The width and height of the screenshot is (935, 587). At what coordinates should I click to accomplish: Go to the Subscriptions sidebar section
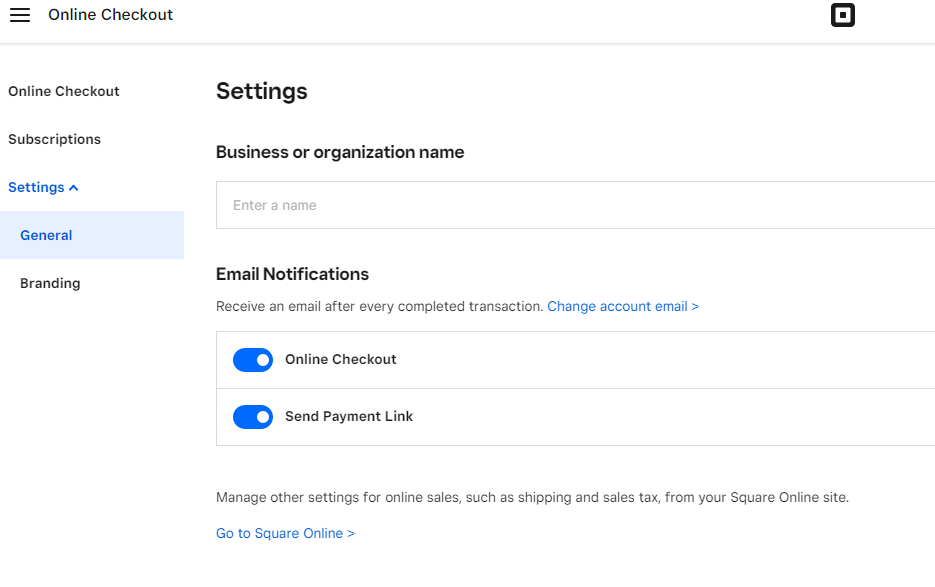point(54,139)
